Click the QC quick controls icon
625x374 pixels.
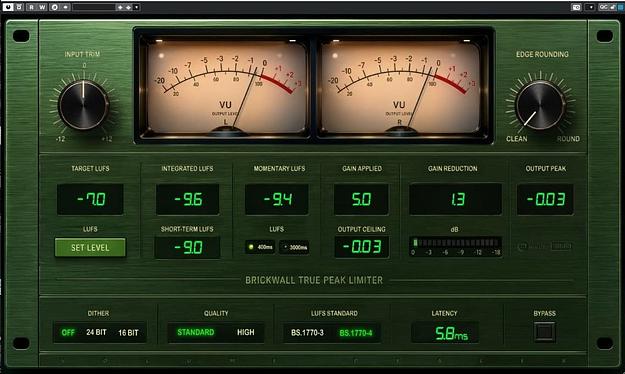[603, 7]
